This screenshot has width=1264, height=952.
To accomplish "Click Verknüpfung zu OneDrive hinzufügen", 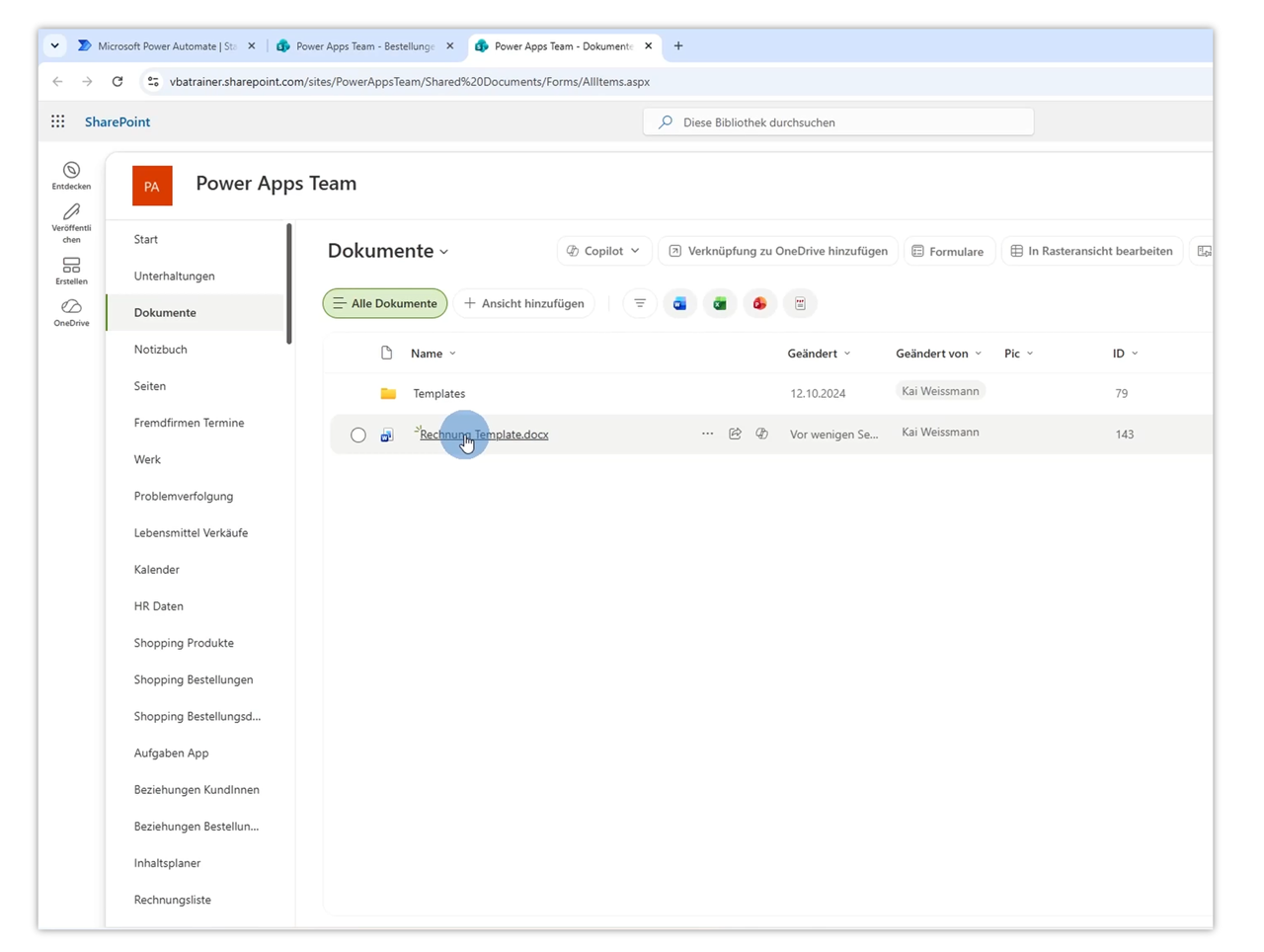I will pyautogui.click(x=778, y=251).
